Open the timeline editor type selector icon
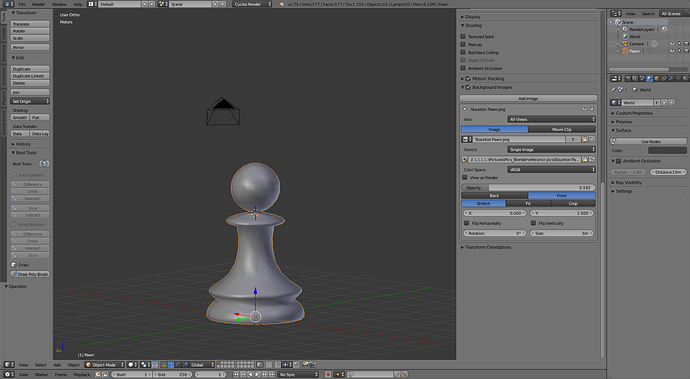Viewport: 690px width, 379px height. click(x=8, y=374)
